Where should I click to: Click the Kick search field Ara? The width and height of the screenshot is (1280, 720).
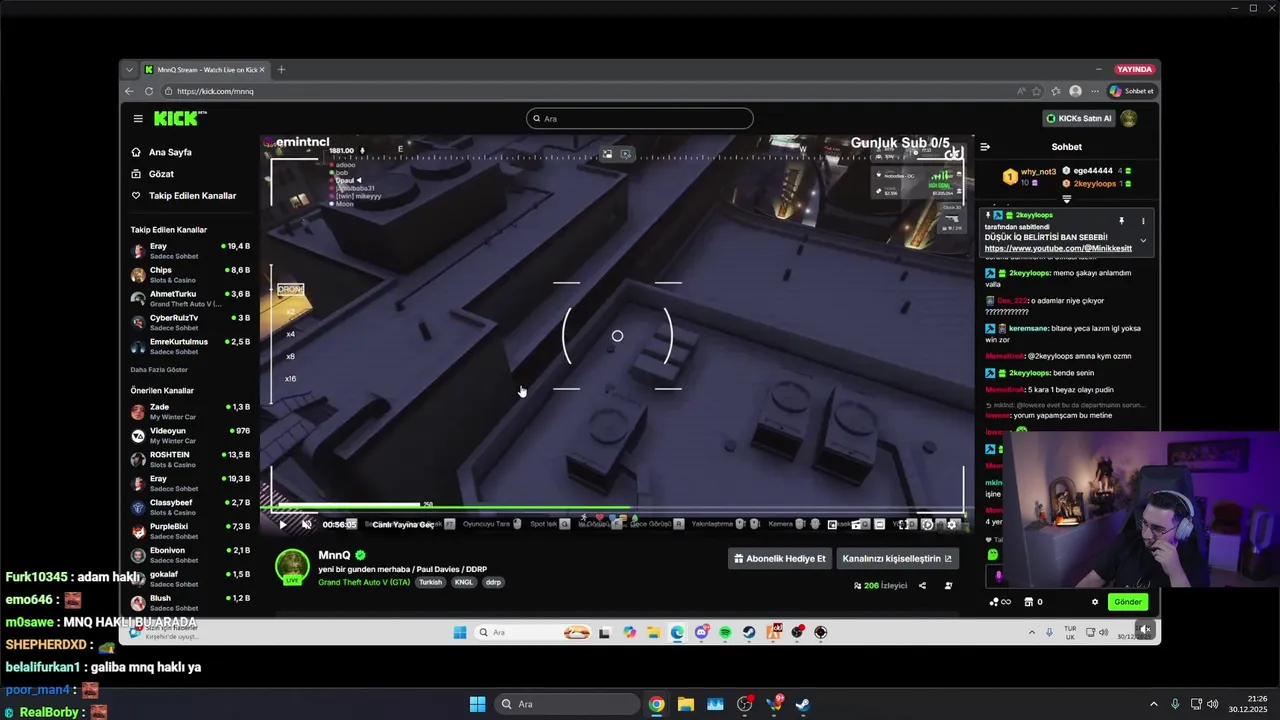pos(640,118)
